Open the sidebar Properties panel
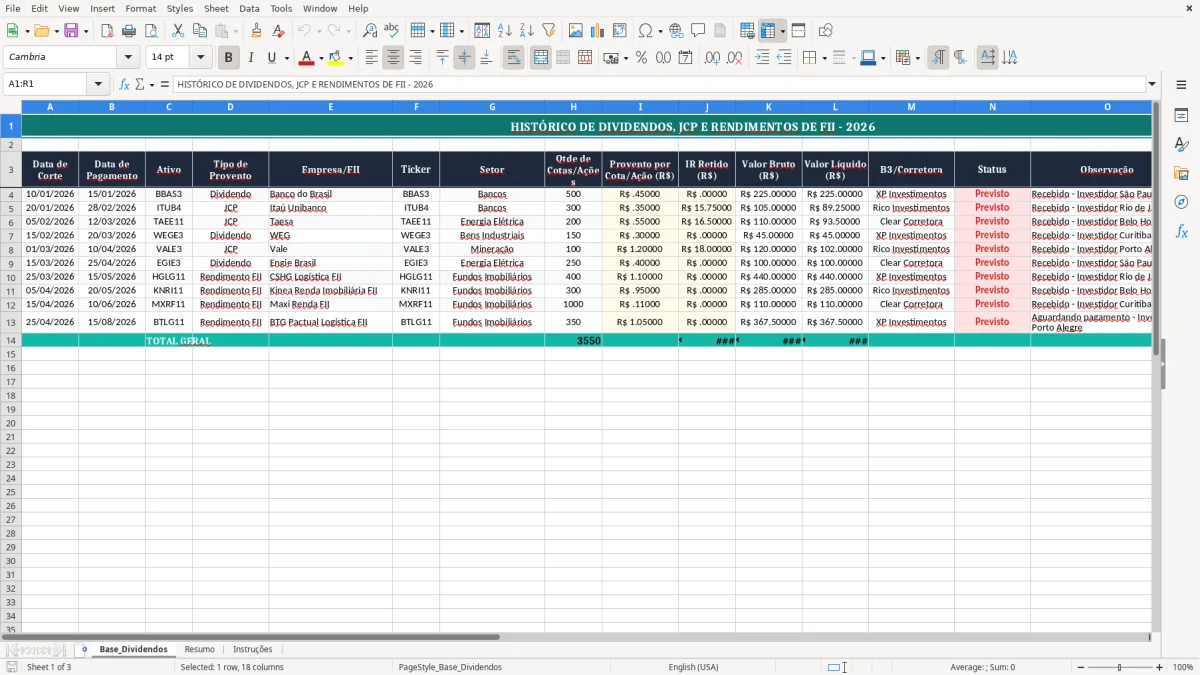The height and width of the screenshot is (675, 1200). pos(1181,116)
